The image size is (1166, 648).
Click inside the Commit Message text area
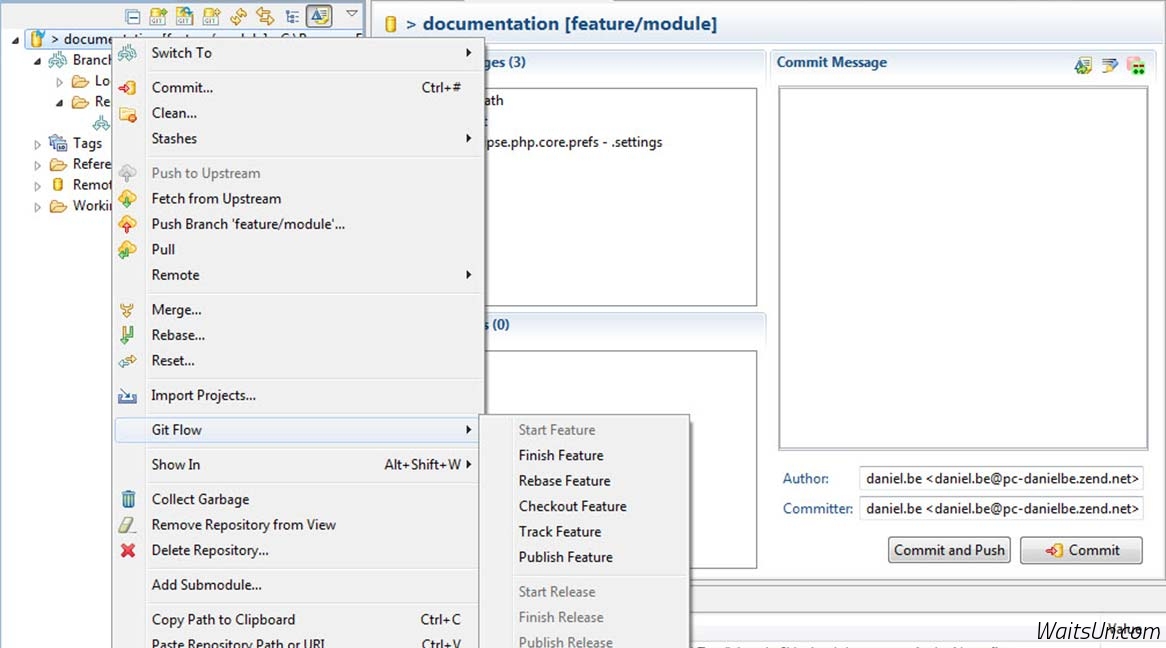(962, 268)
